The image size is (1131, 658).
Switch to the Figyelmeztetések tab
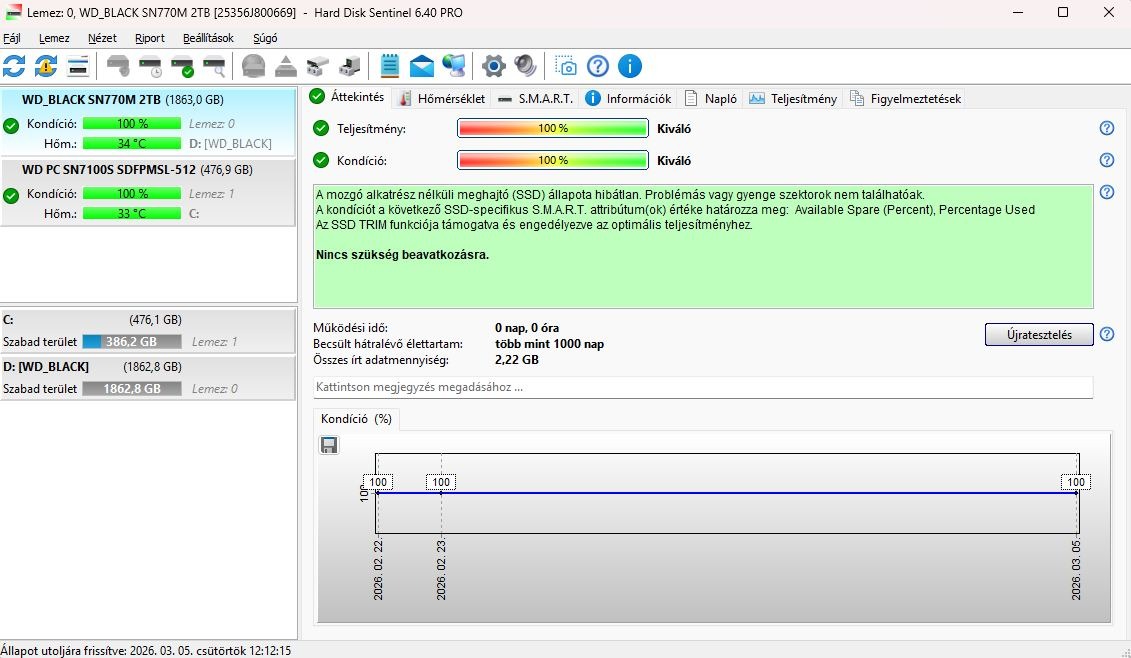(x=906, y=99)
